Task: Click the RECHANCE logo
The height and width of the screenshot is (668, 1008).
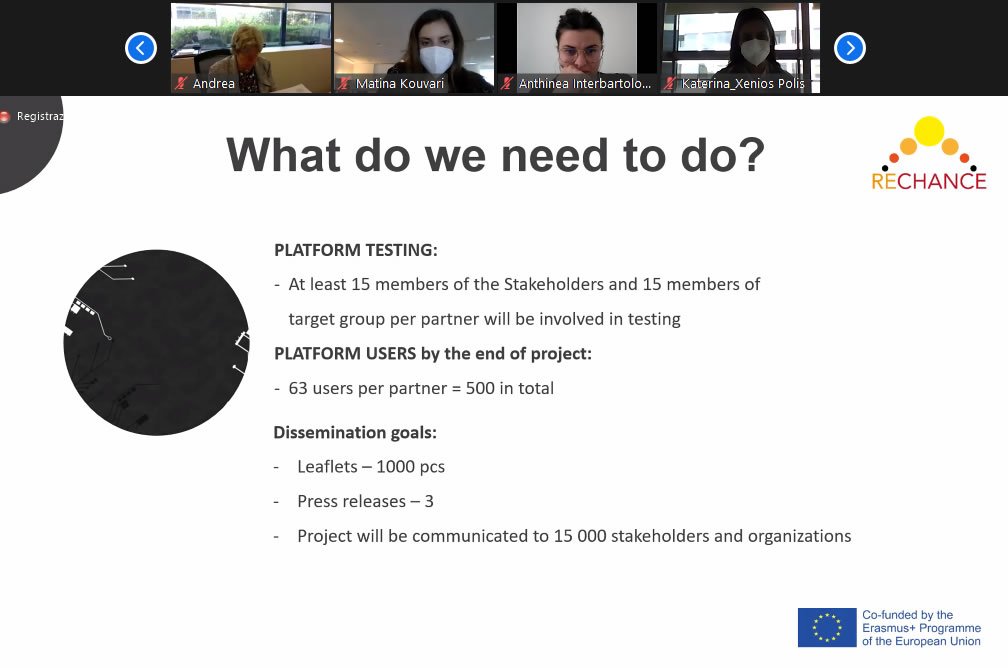Action: click(928, 154)
